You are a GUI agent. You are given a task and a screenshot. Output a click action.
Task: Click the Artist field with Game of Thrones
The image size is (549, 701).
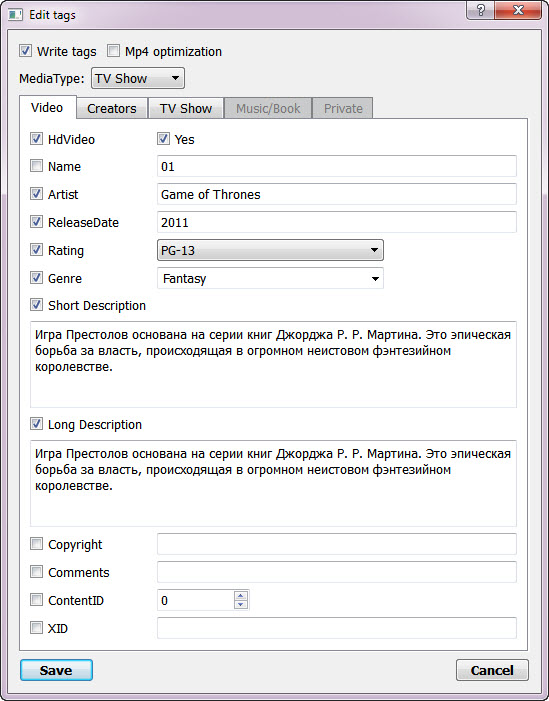337,194
